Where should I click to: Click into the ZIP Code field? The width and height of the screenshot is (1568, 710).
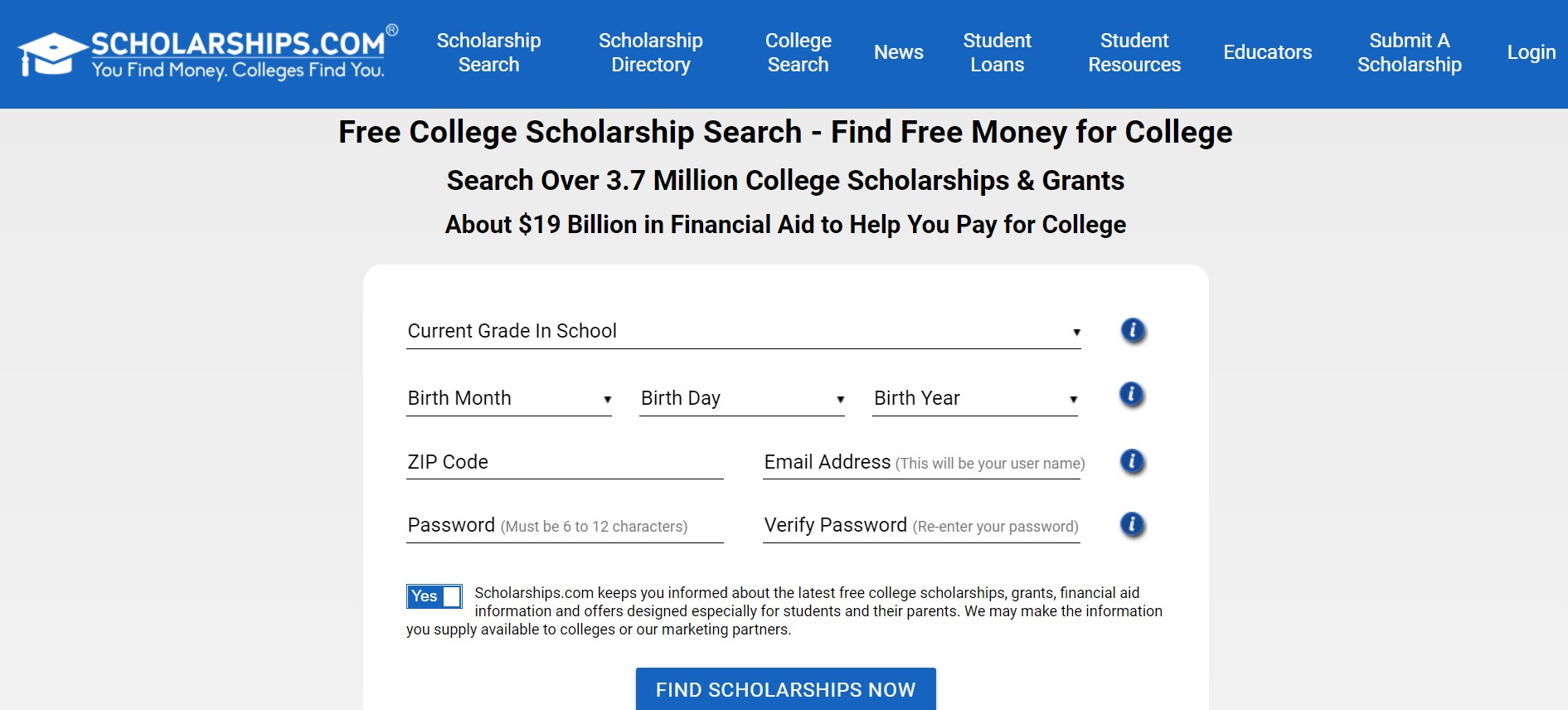[x=565, y=463]
